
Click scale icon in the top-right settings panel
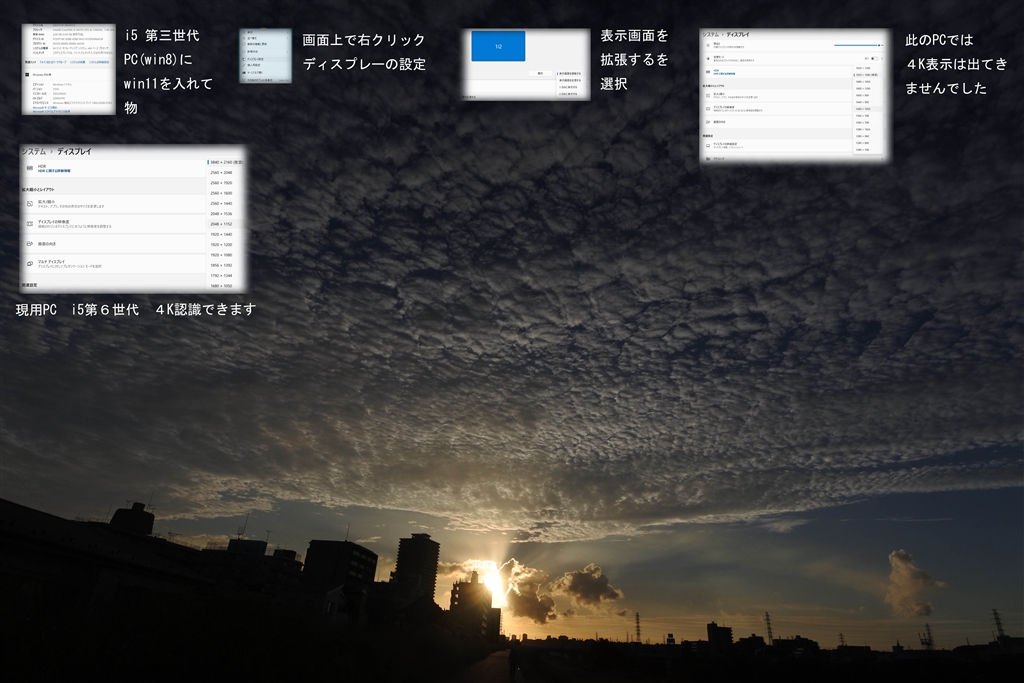click(x=708, y=95)
